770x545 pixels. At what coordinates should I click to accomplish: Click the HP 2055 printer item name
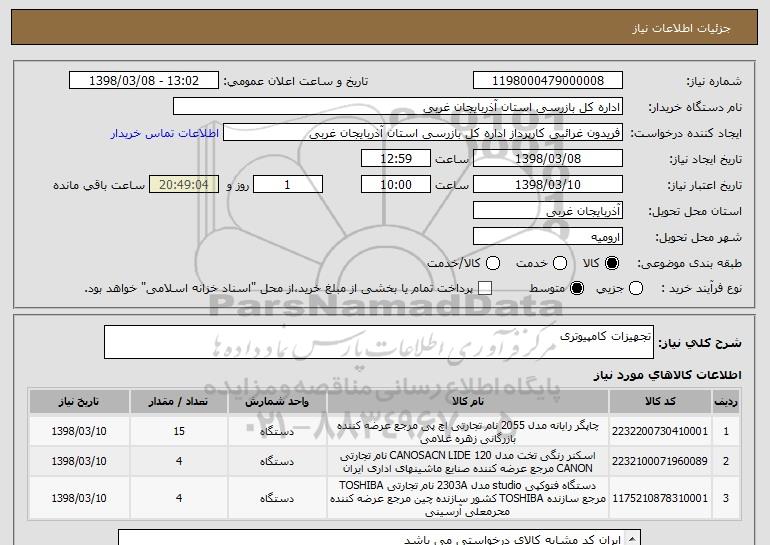(x=468, y=432)
